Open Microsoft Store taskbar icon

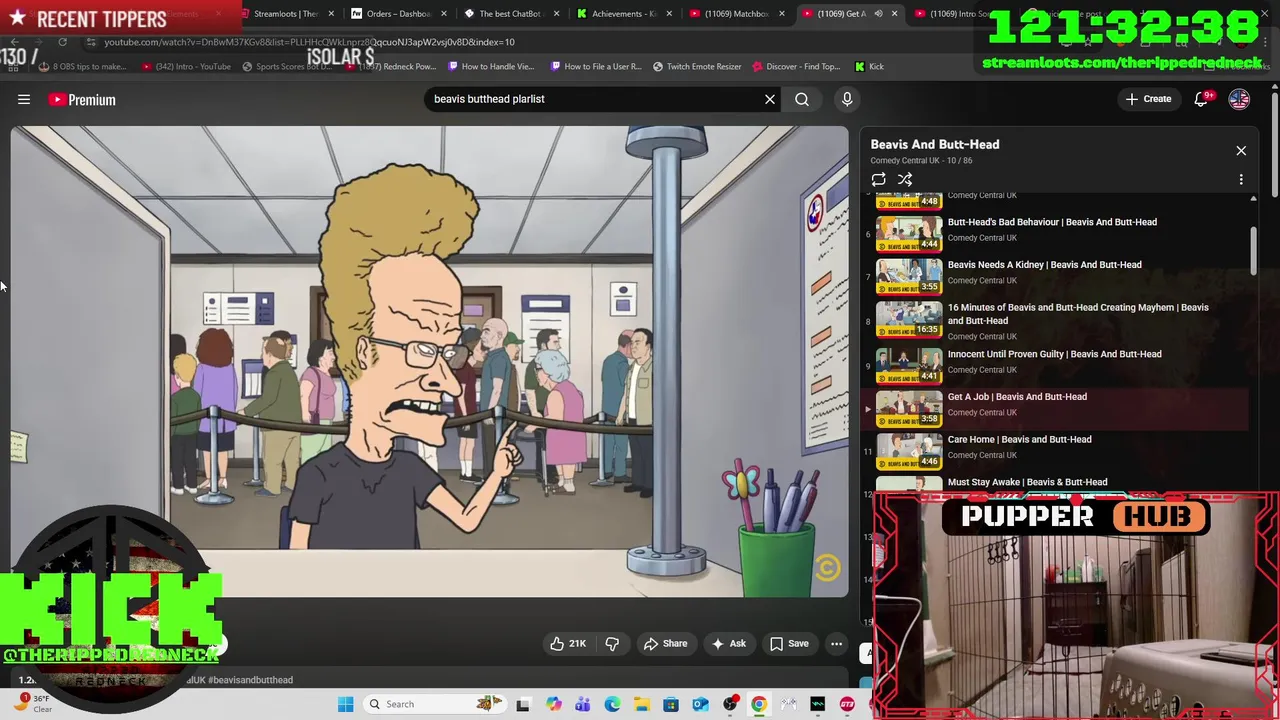coord(671,704)
